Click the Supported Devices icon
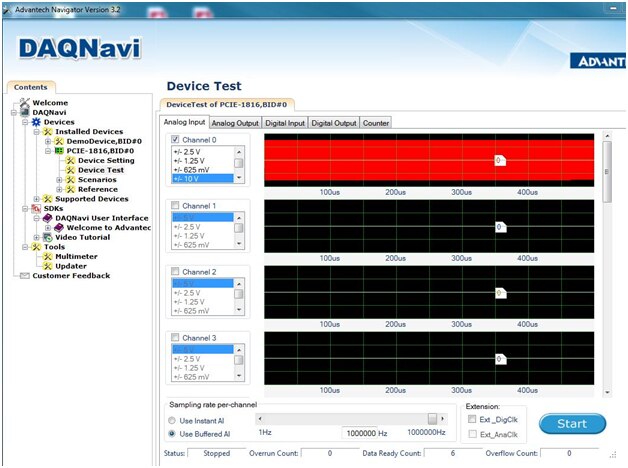The width and height of the screenshot is (628, 468). 48,199
